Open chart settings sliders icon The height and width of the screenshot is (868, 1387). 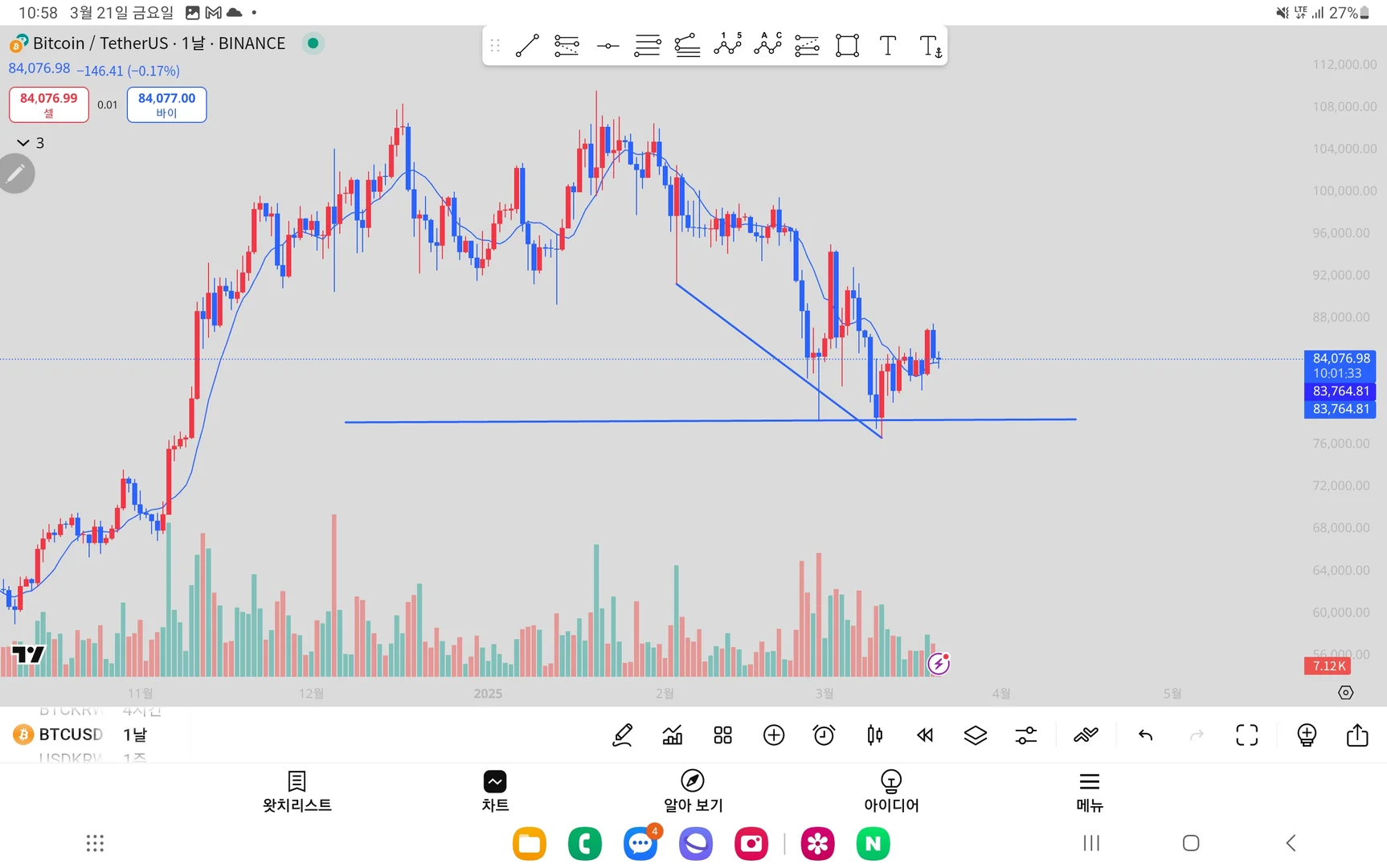(x=1026, y=735)
